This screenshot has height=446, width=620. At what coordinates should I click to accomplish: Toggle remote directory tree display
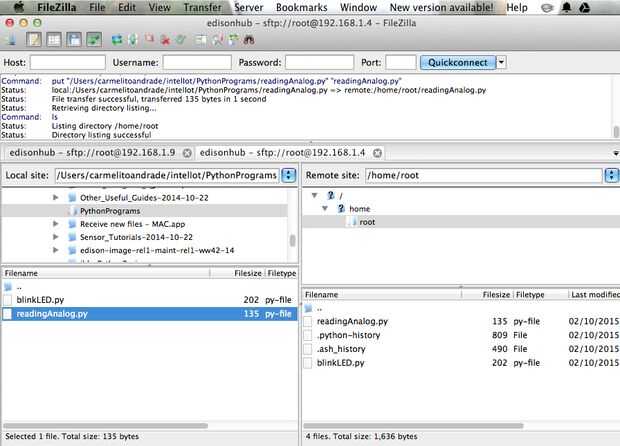coord(74,40)
